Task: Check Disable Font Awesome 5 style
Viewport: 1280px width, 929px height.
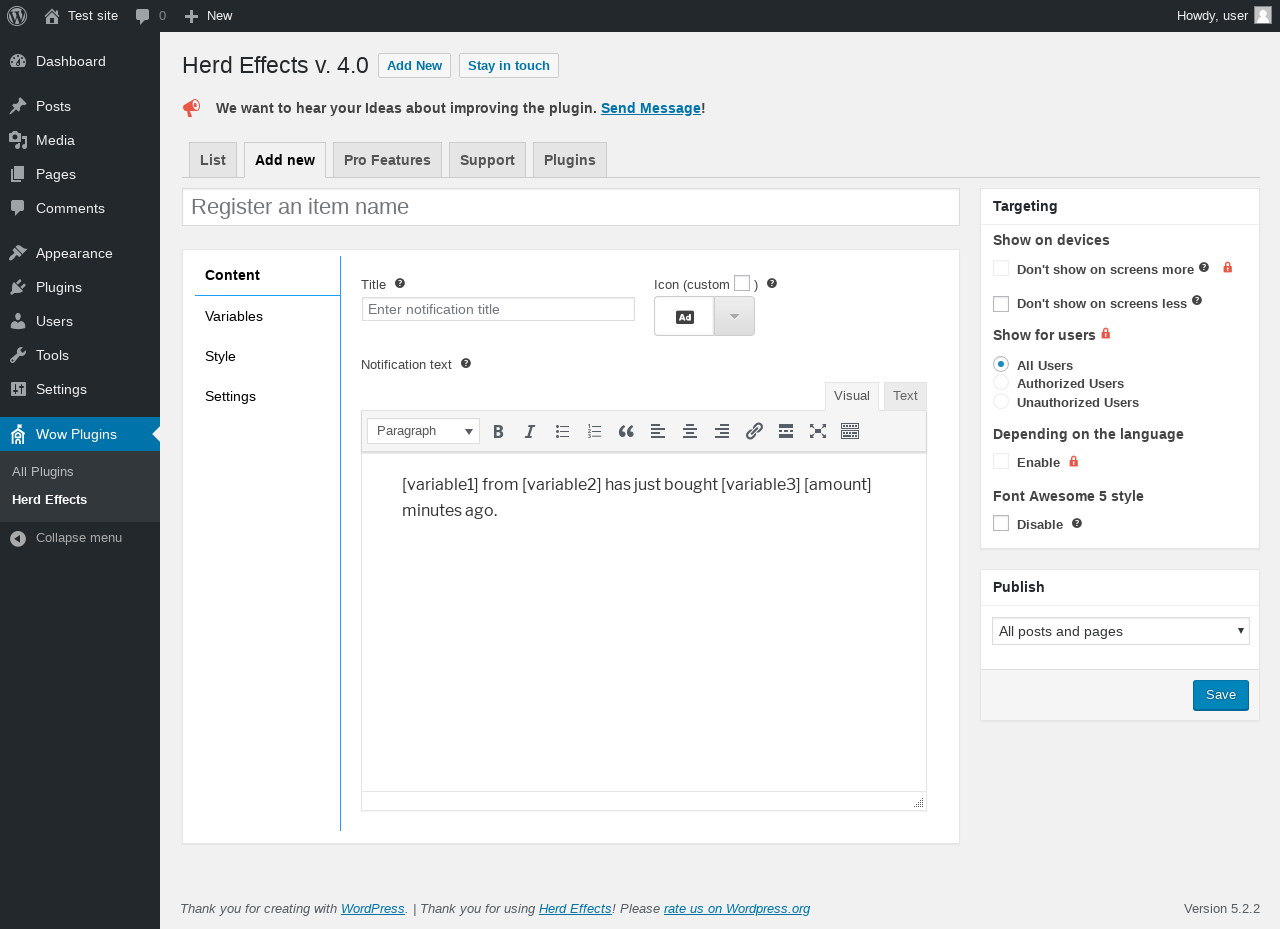Action: pyautogui.click(x=1001, y=523)
